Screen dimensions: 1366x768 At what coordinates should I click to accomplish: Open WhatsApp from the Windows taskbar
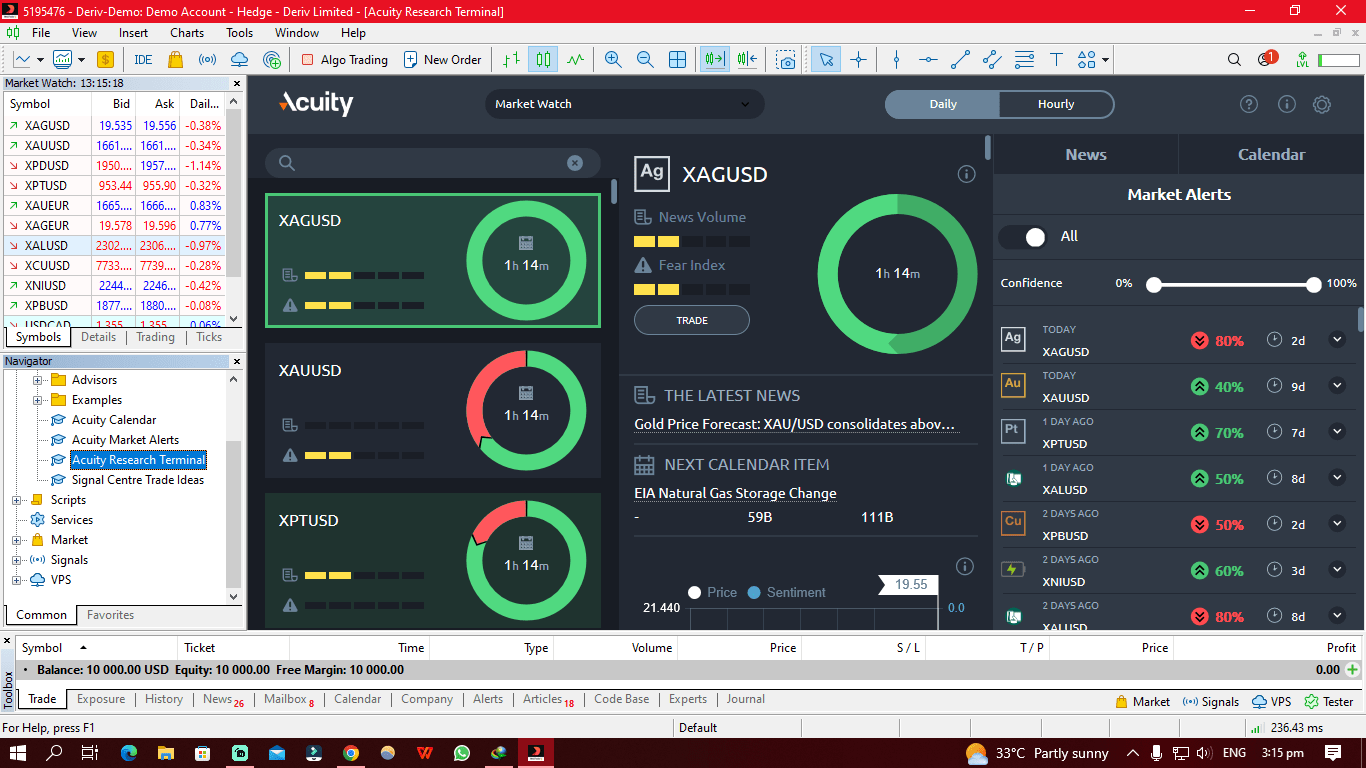[x=461, y=753]
